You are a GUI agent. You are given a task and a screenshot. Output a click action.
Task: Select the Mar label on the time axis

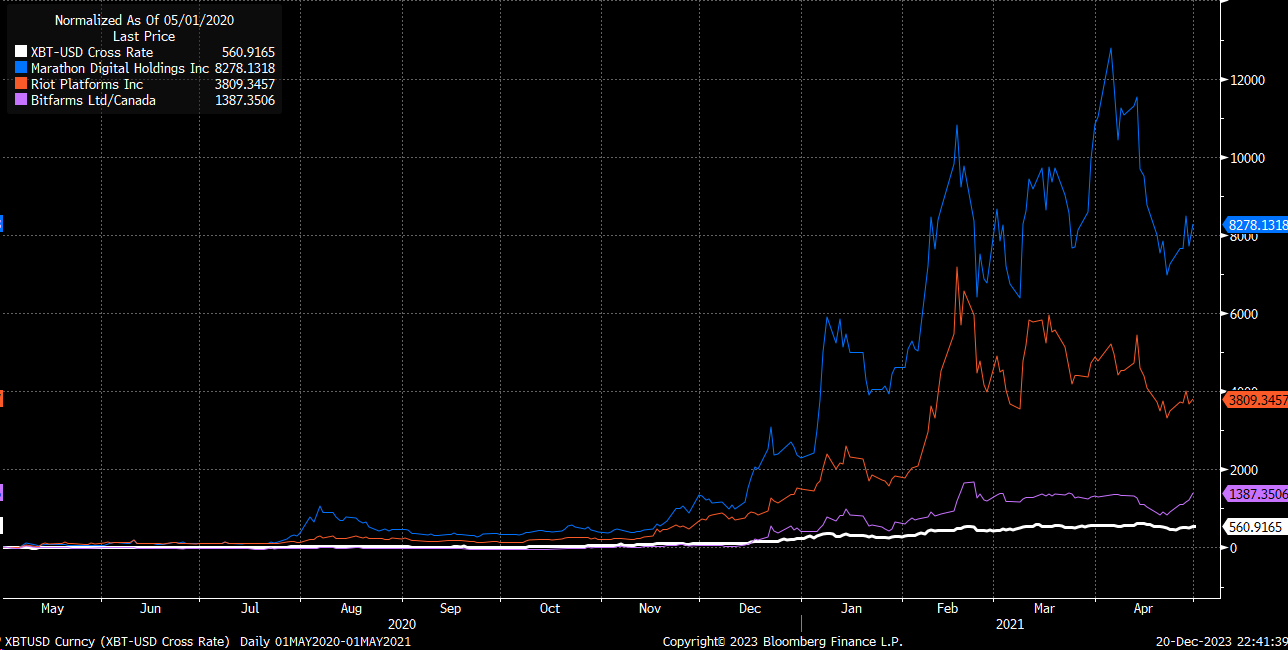pos(1044,608)
